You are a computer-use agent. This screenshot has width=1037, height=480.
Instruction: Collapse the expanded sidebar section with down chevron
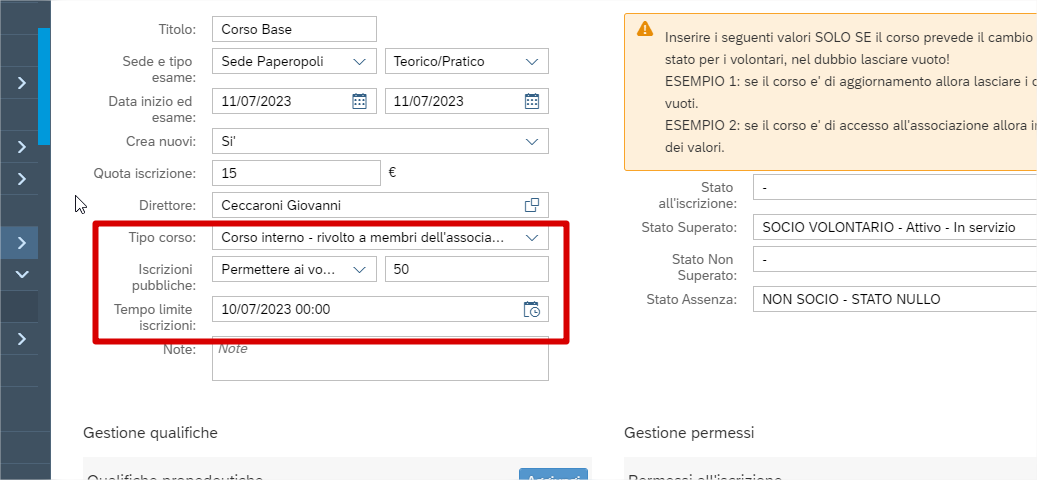tap(22, 274)
